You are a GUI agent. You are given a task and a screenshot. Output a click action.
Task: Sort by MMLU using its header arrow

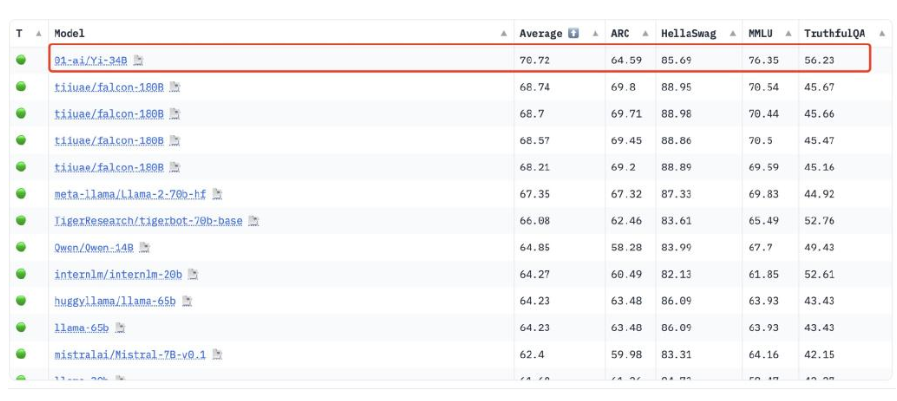(x=787, y=34)
